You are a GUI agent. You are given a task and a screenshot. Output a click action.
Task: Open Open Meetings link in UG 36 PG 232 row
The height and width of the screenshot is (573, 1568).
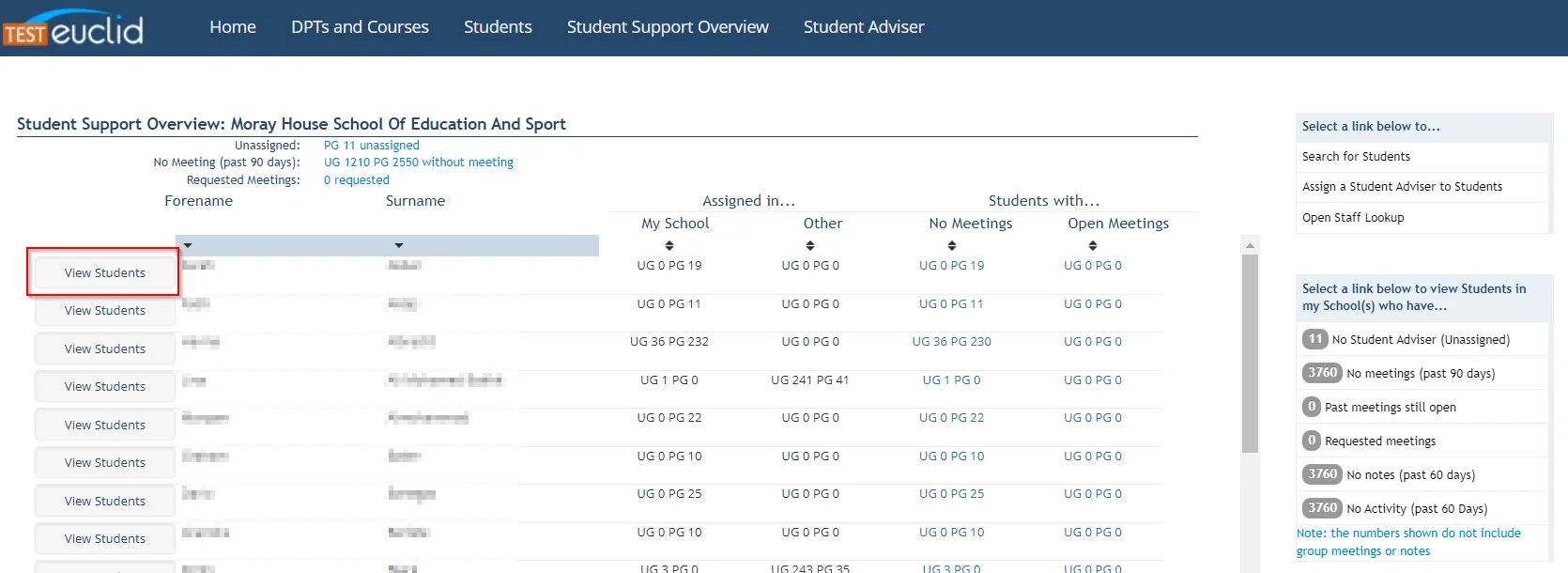1093,342
